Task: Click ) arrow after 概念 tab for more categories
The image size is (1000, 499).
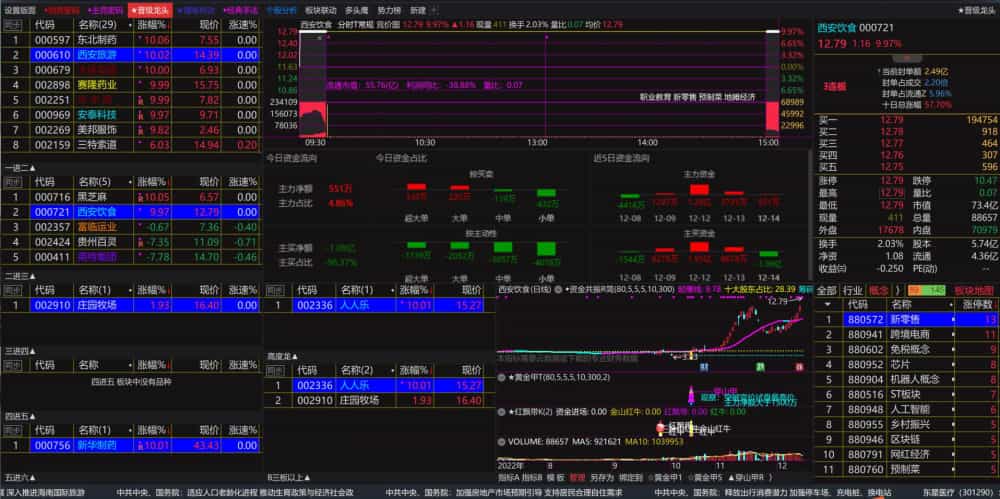Action: [x=898, y=291]
